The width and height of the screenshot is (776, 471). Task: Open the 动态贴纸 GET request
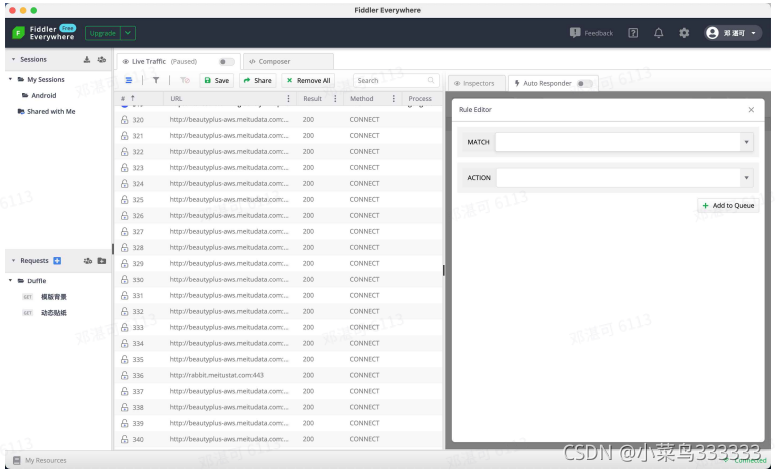[53, 313]
